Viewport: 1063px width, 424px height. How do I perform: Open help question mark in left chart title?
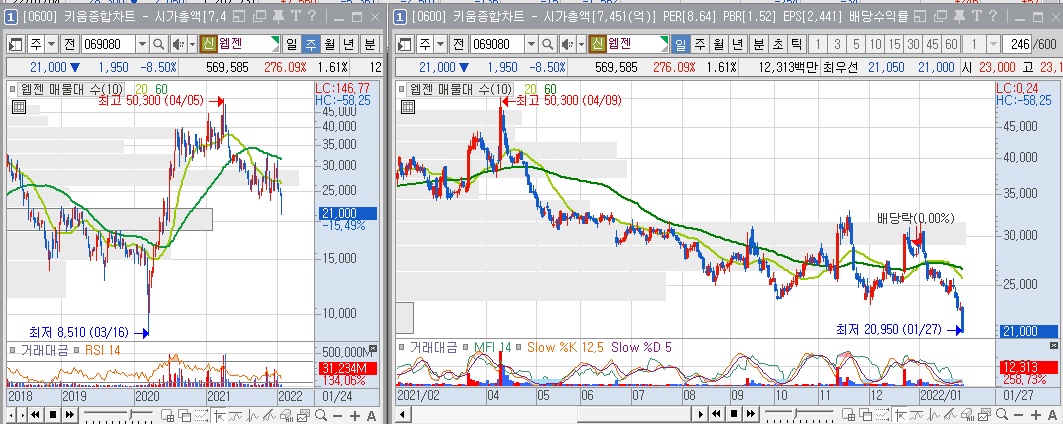click(x=311, y=16)
